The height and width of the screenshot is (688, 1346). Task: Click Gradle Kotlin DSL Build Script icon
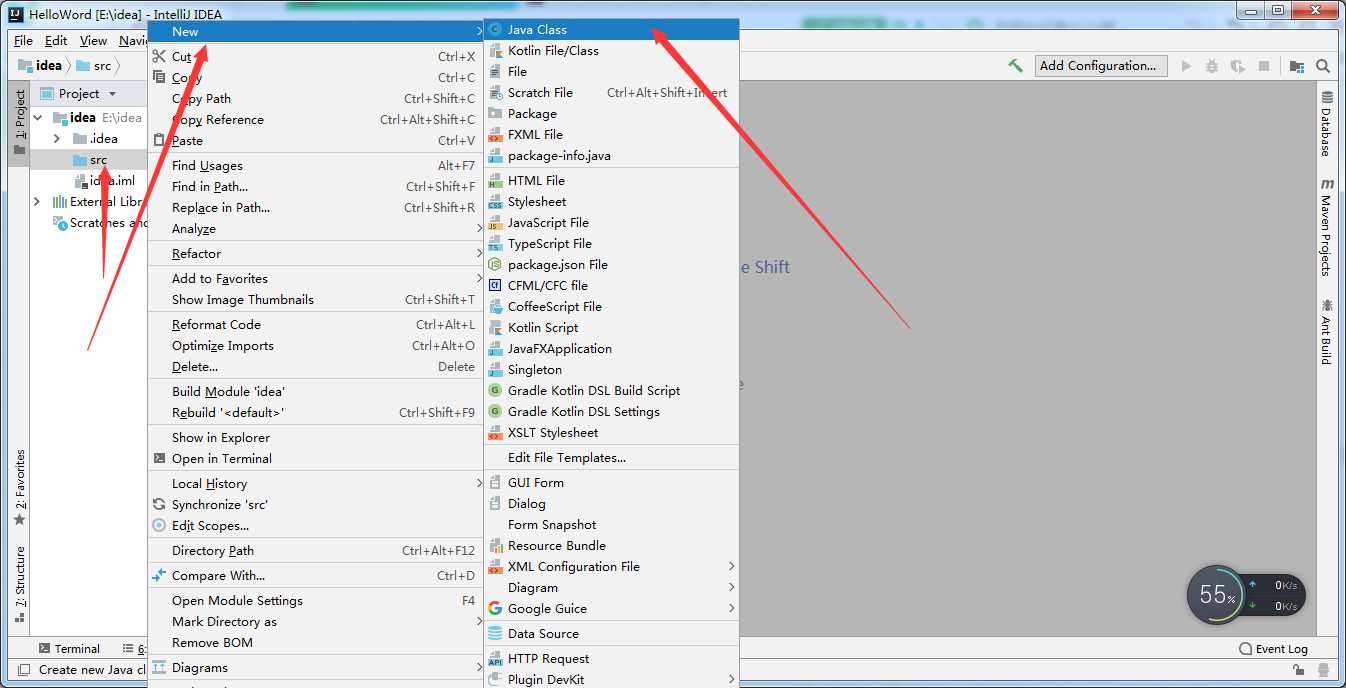495,390
